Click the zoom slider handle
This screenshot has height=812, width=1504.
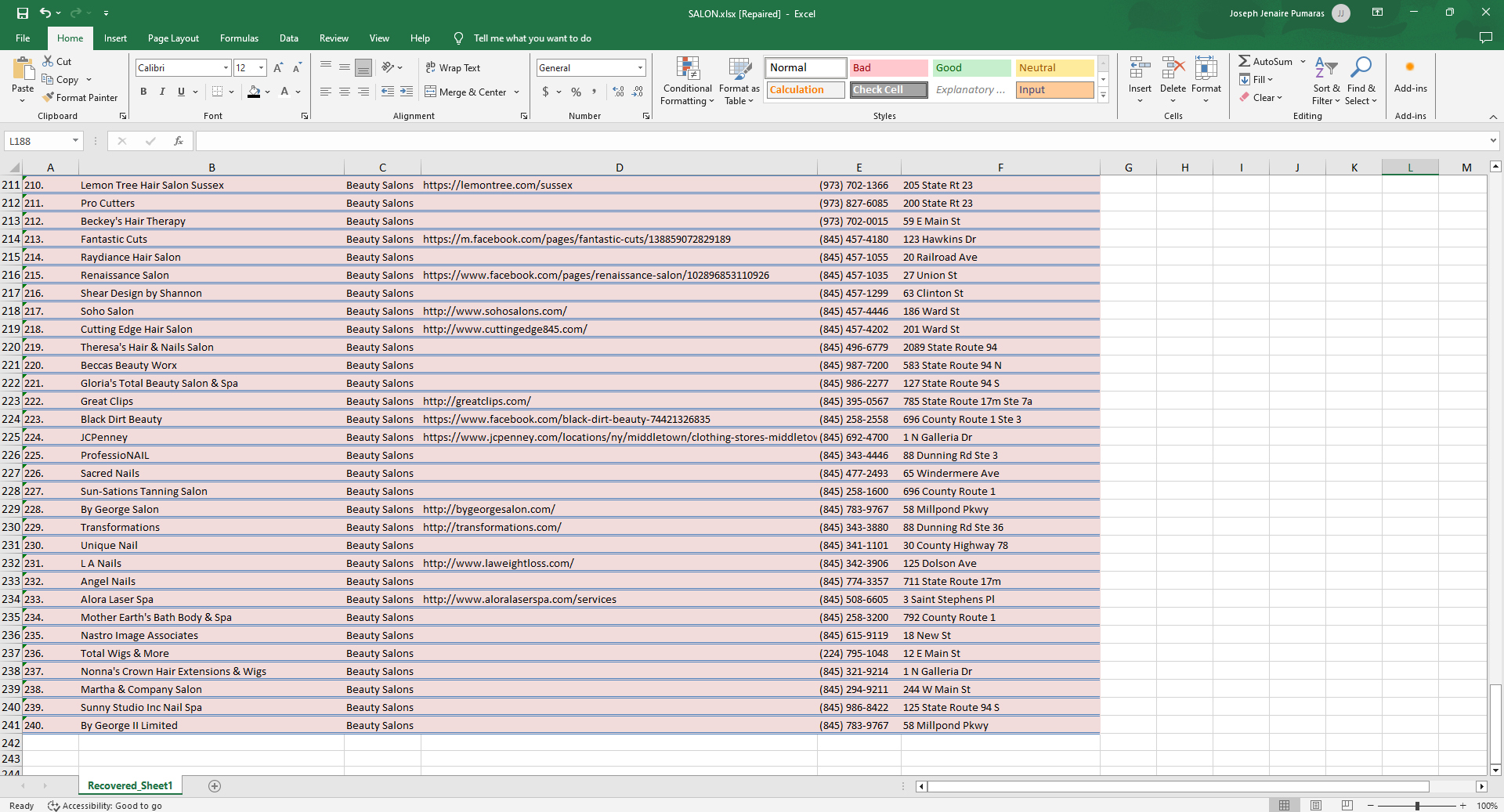coord(1417,806)
